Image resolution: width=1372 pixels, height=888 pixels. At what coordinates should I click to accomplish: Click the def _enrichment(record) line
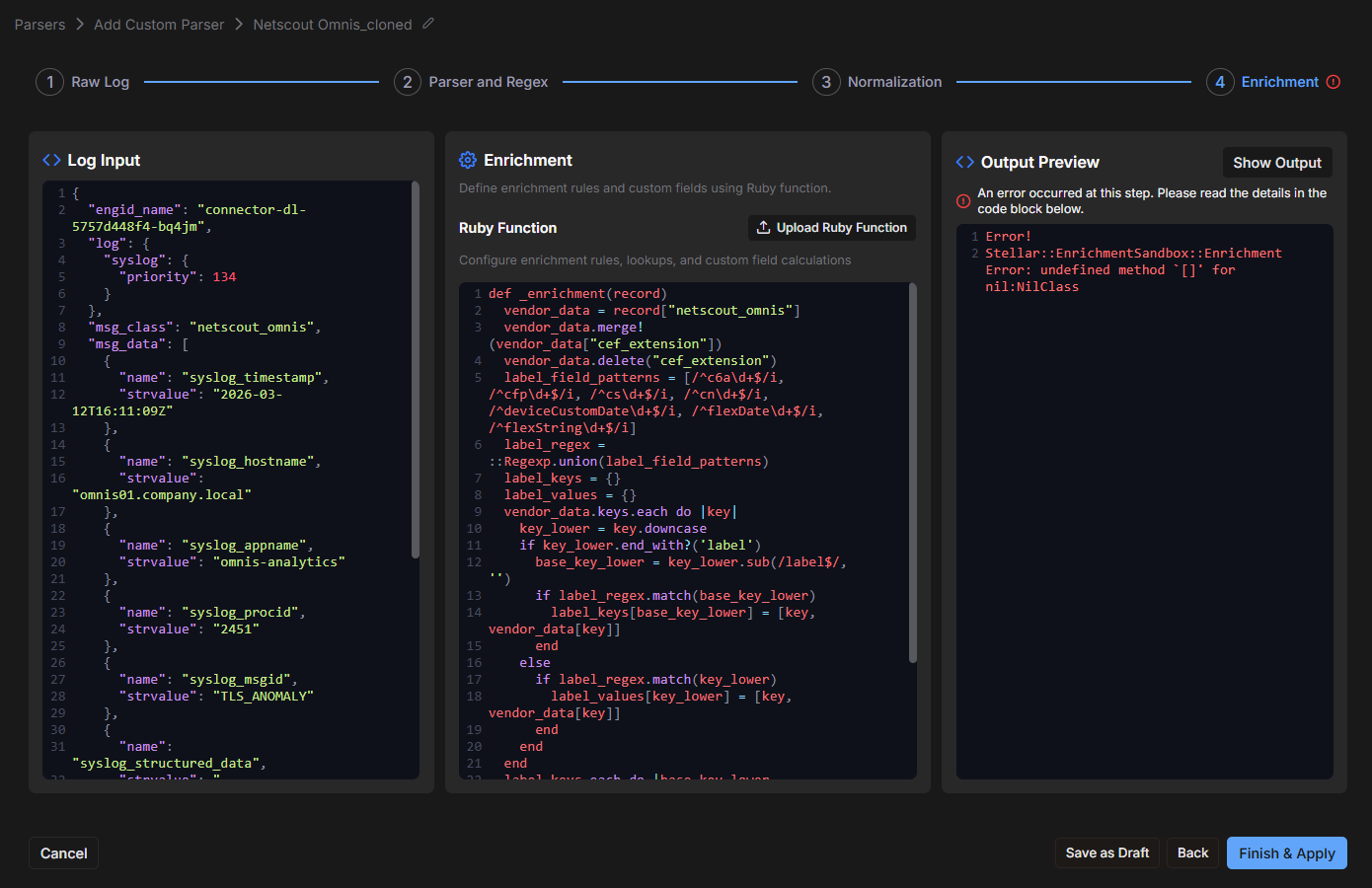coord(577,293)
